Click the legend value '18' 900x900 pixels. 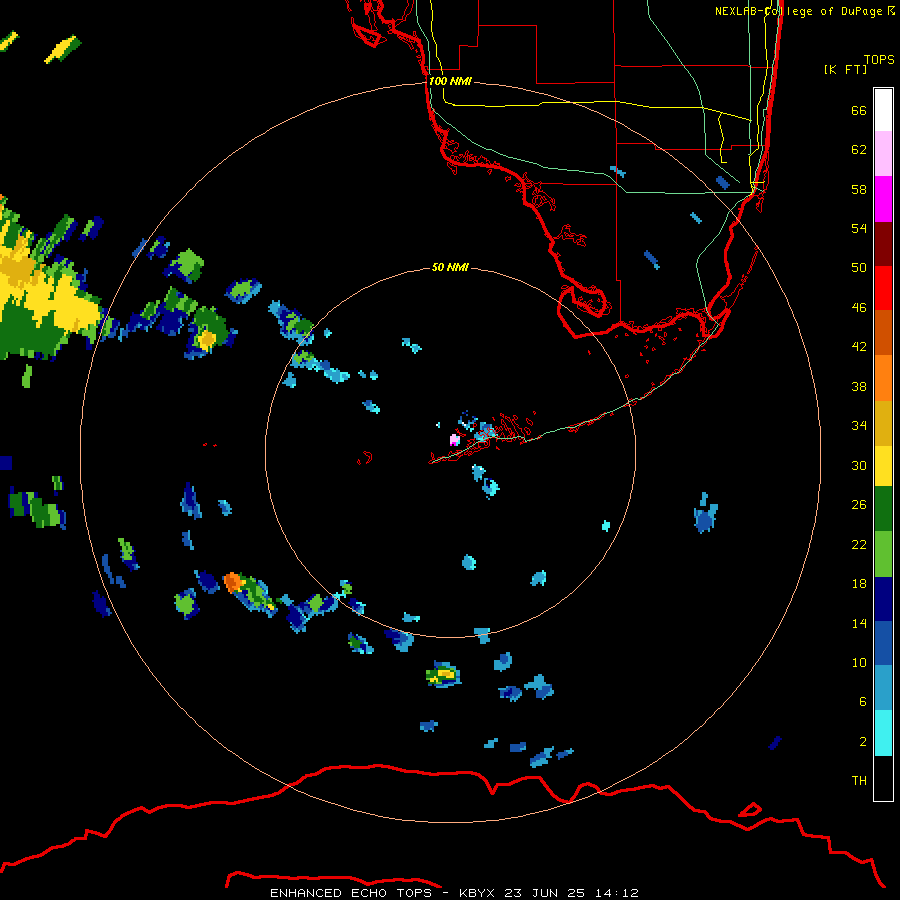(x=859, y=584)
